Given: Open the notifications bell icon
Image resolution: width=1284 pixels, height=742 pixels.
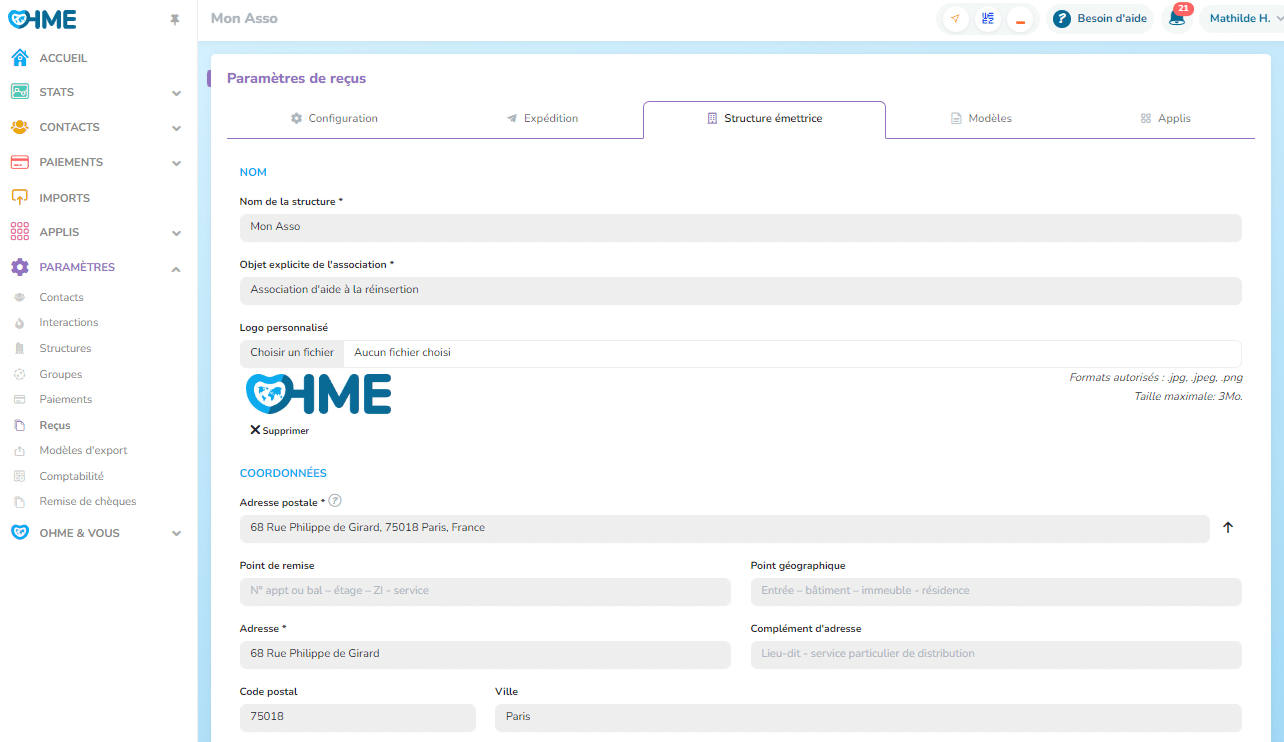Looking at the screenshot, I should (1177, 18).
